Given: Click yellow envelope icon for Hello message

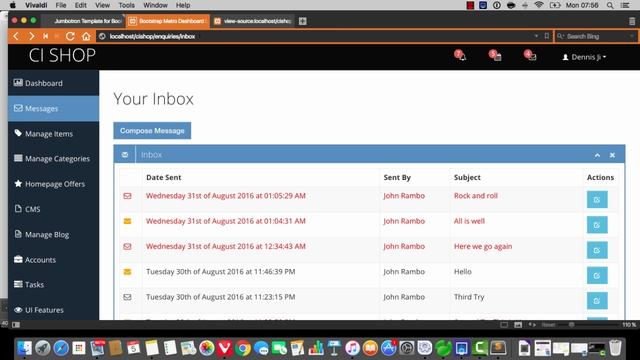Looking at the screenshot, I should click(x=127, y=272).
